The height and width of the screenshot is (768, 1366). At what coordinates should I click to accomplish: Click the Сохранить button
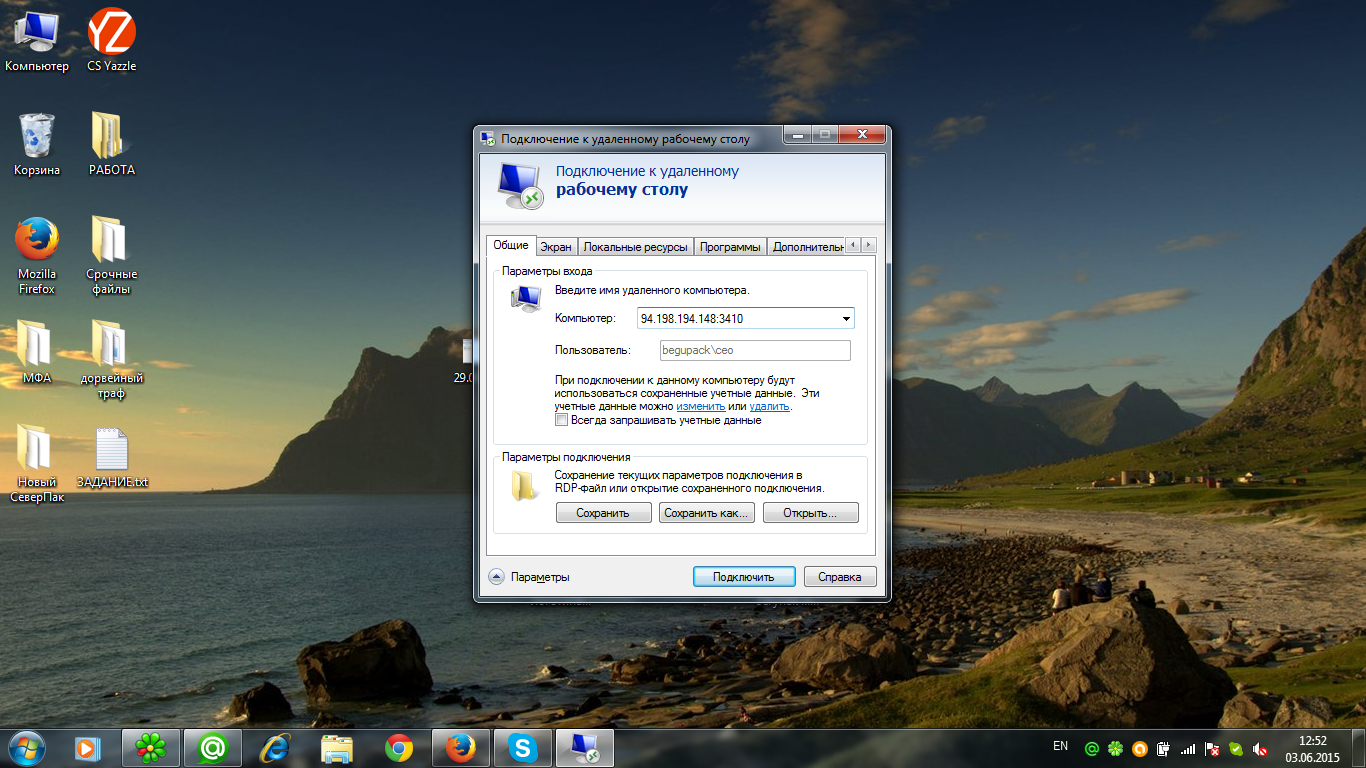[x=603, y=513]
